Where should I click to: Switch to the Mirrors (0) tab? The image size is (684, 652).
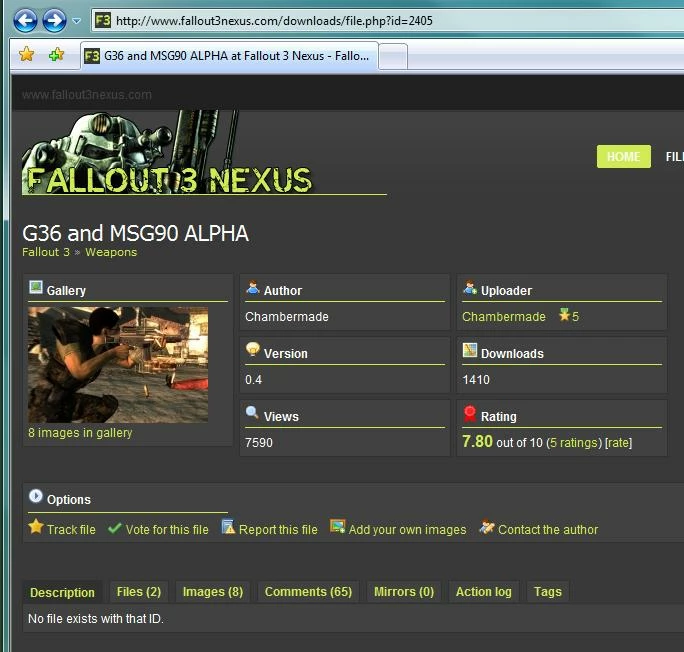click(x=404, y=591)
